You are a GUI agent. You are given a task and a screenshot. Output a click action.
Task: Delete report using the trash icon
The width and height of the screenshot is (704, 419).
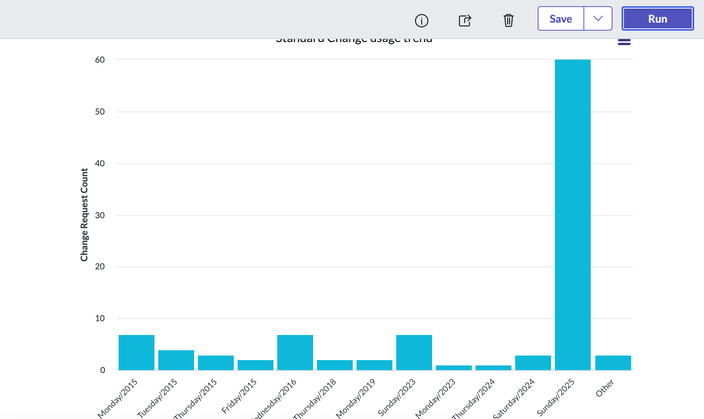pos(508,20)
